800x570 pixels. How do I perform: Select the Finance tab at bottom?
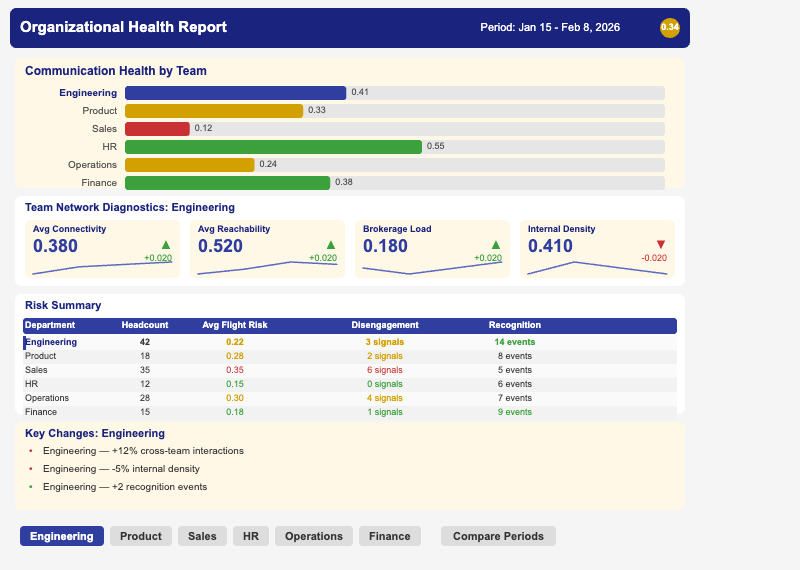click(389, 536)
